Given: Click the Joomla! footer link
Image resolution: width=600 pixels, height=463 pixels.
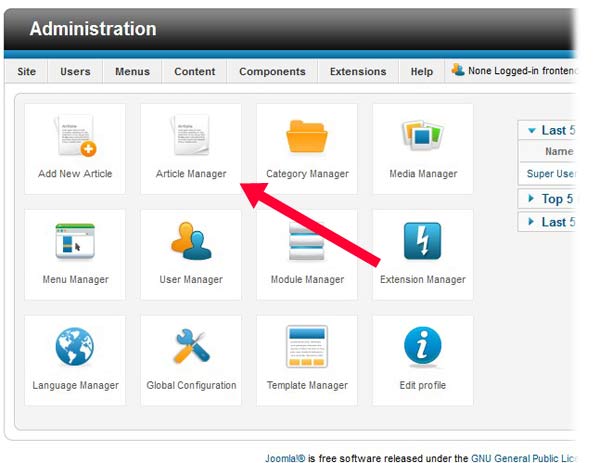Looking at the screenshot, I should click(285, 458).
